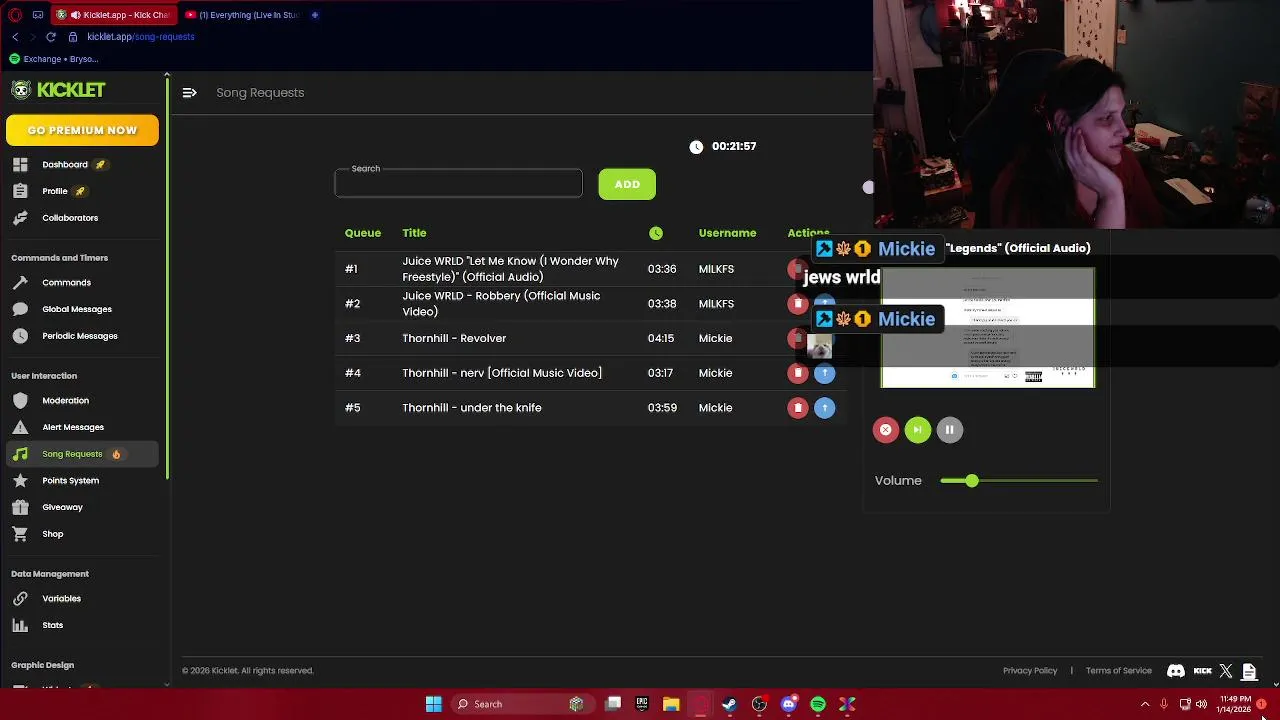Image resolution: width=1280 pixels, height=720 pixels.
Task: Open Epic Games from taskbar
Action: [642, 704]
